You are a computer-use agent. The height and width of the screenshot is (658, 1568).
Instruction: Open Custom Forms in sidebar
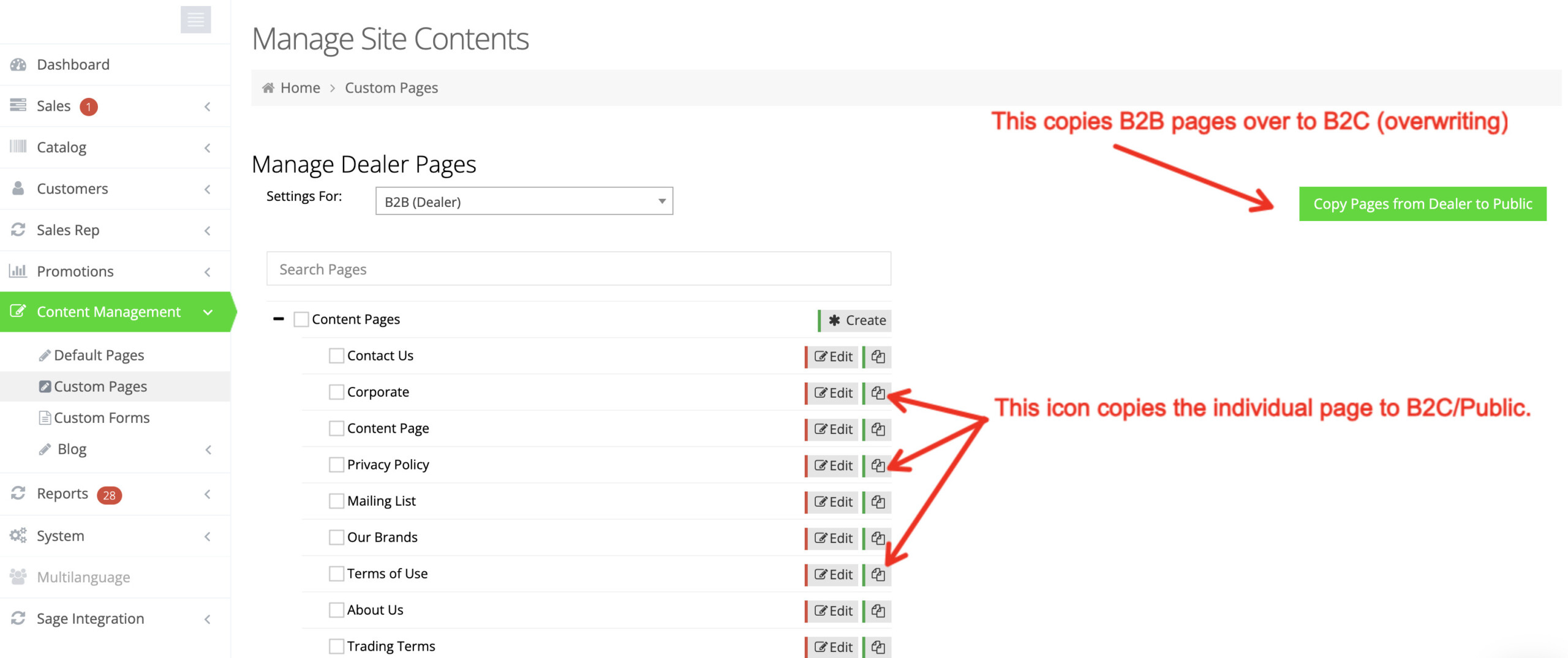pos(102,418)
